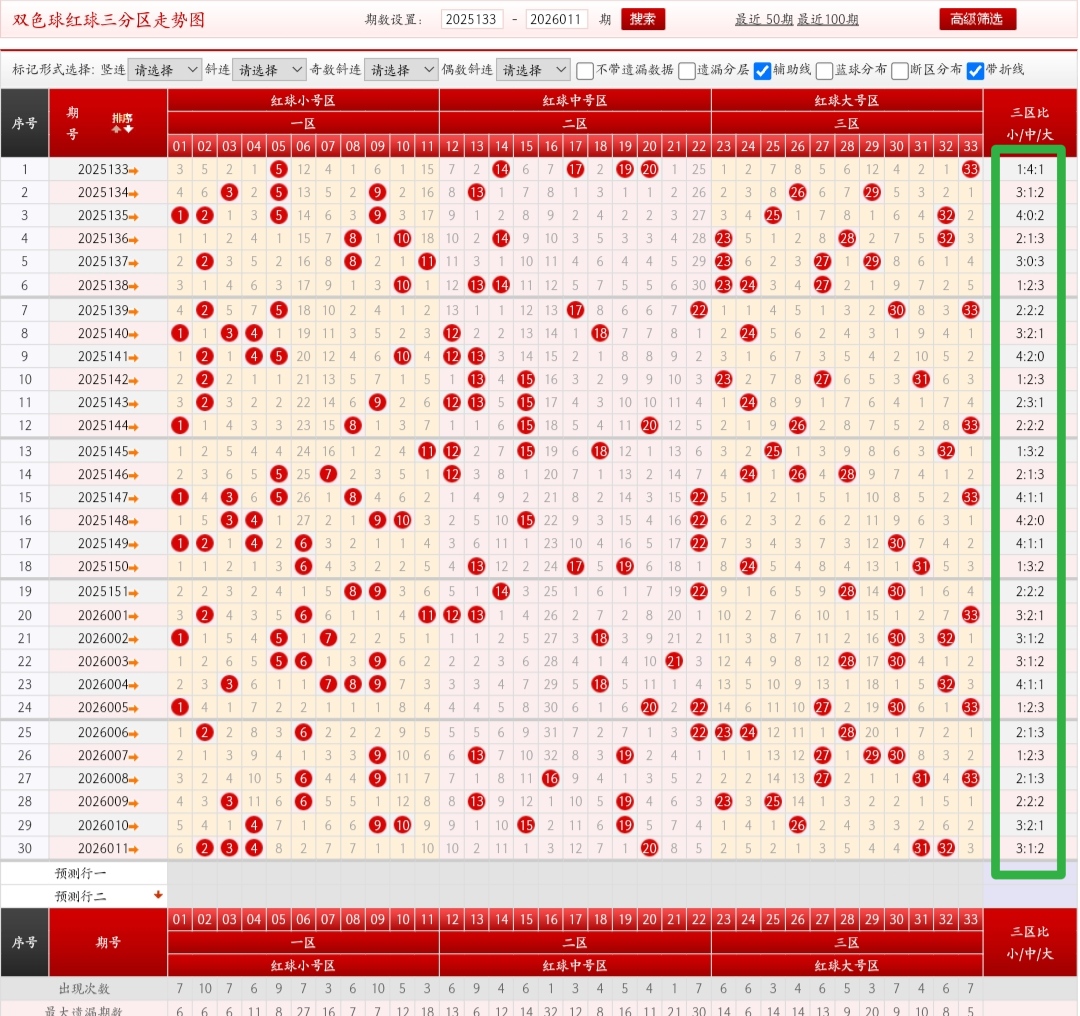Viewport: 1080px width, 1016px height.
Task: Click down arrow next to 预测行二
Action: tap(158, 895)
